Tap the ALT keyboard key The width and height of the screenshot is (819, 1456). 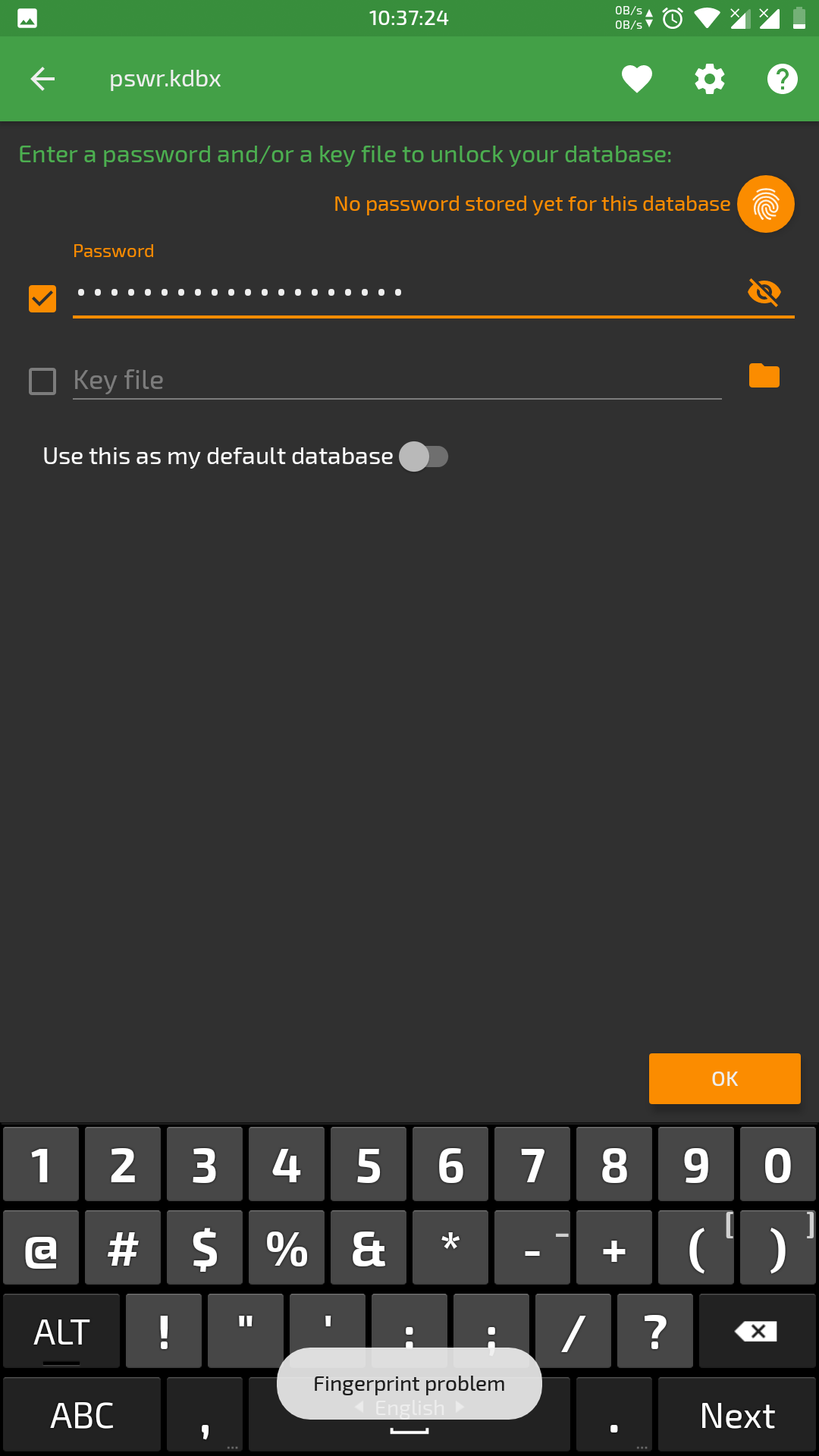(61, 1331)
